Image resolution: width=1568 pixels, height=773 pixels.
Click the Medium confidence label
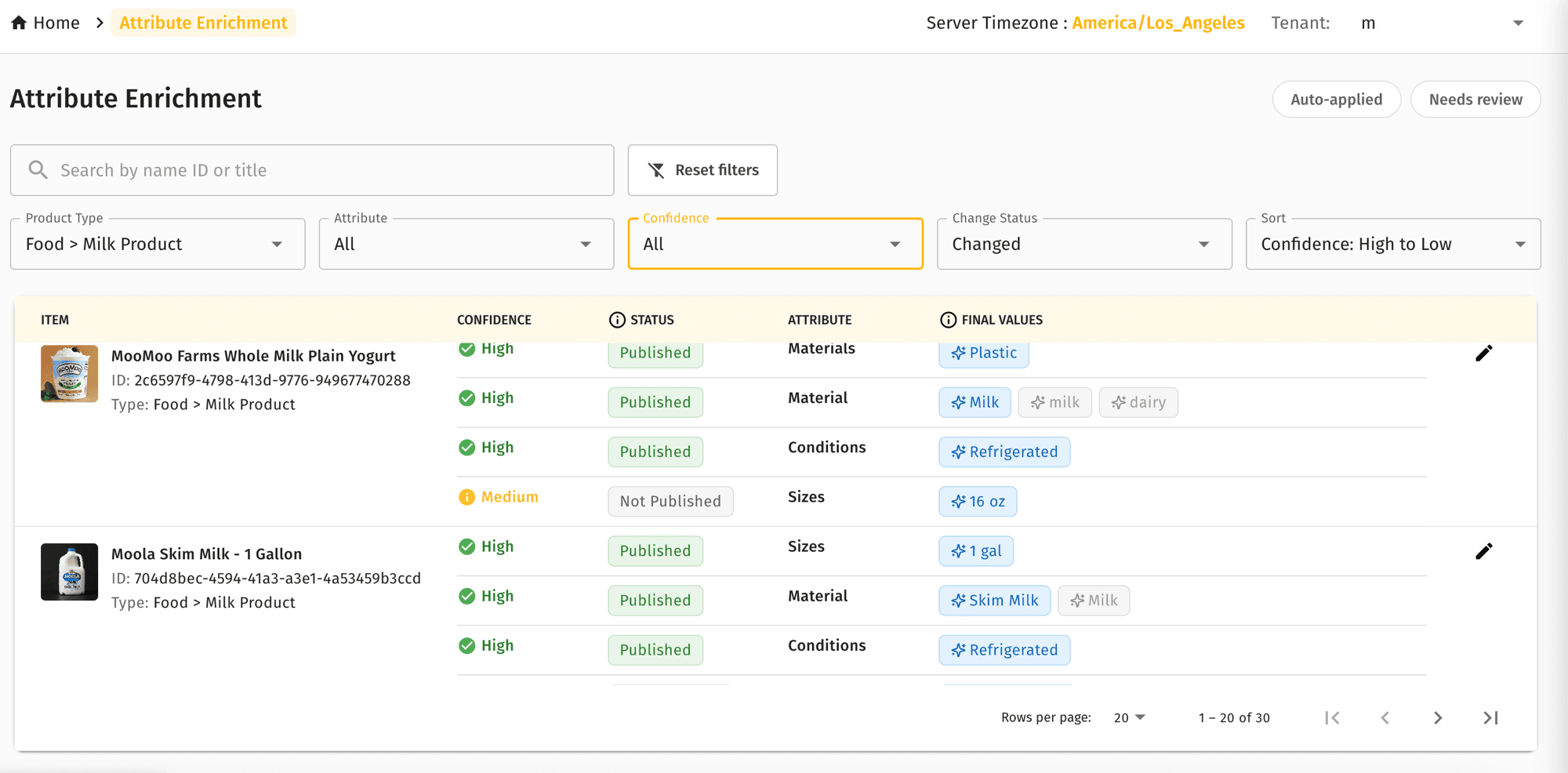(x=510, y=497)
